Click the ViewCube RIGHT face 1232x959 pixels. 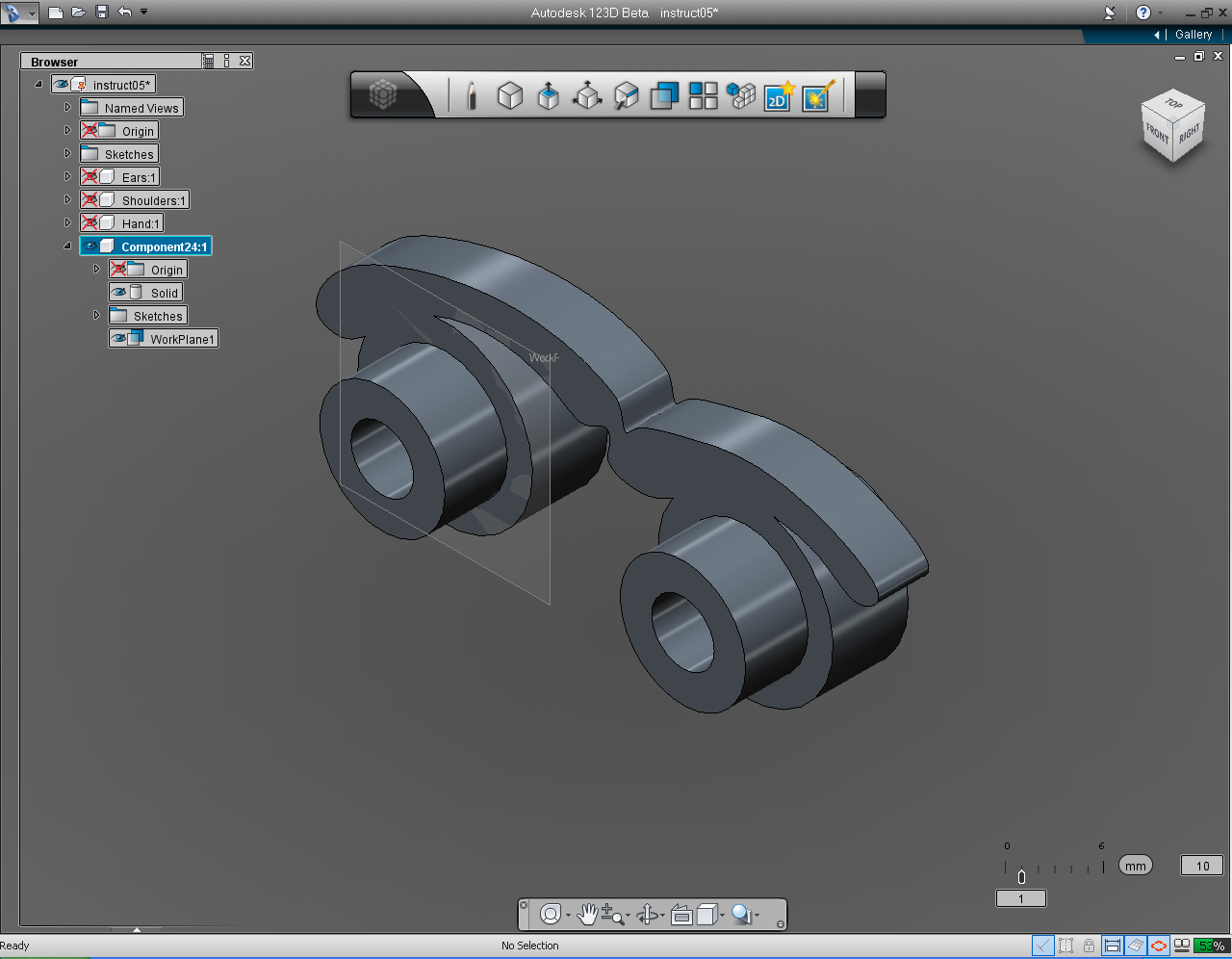tap(1190, 133)
